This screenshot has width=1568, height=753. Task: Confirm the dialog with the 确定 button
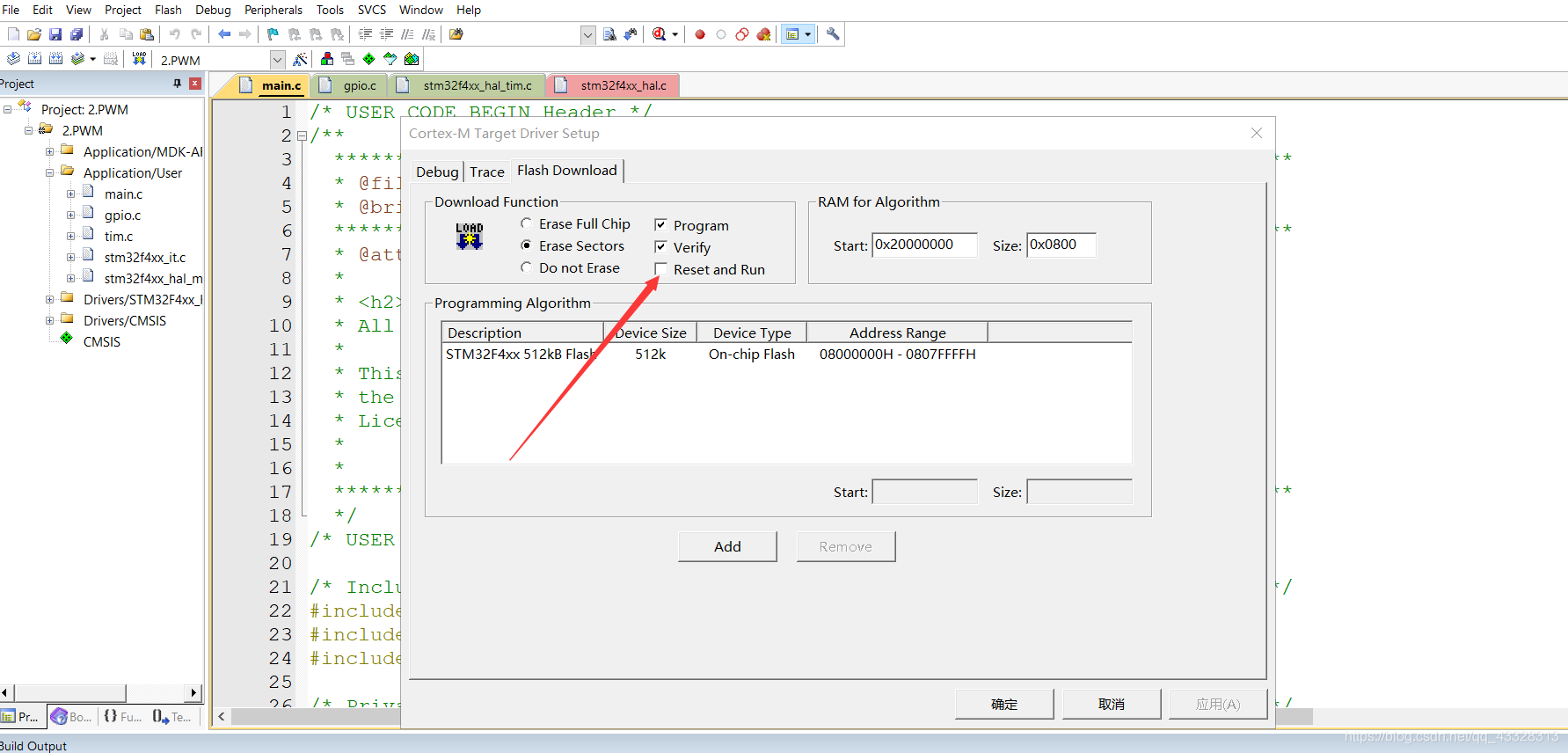tap(1004, 704)
